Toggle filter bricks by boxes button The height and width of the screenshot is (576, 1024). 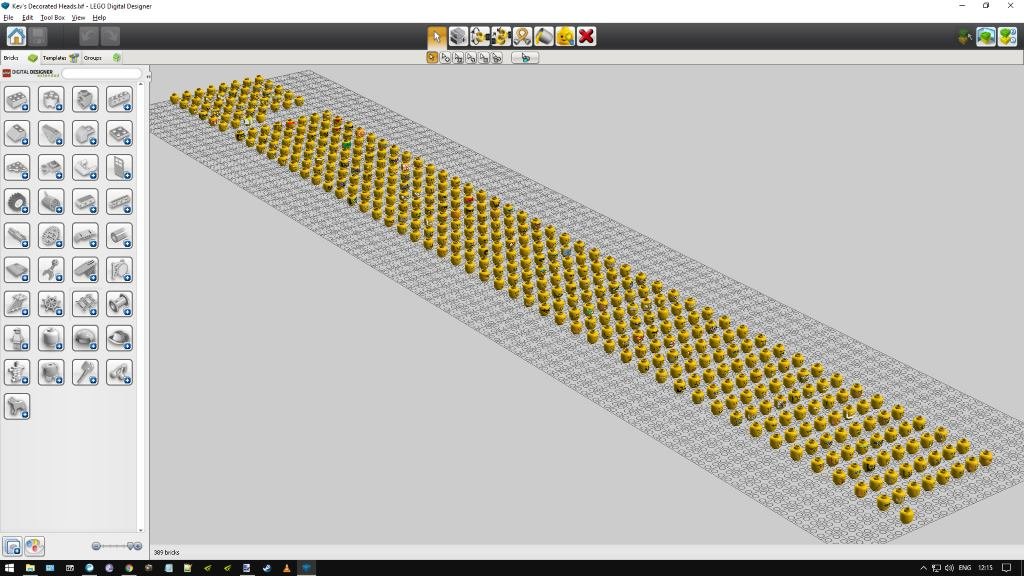[12, 546]
